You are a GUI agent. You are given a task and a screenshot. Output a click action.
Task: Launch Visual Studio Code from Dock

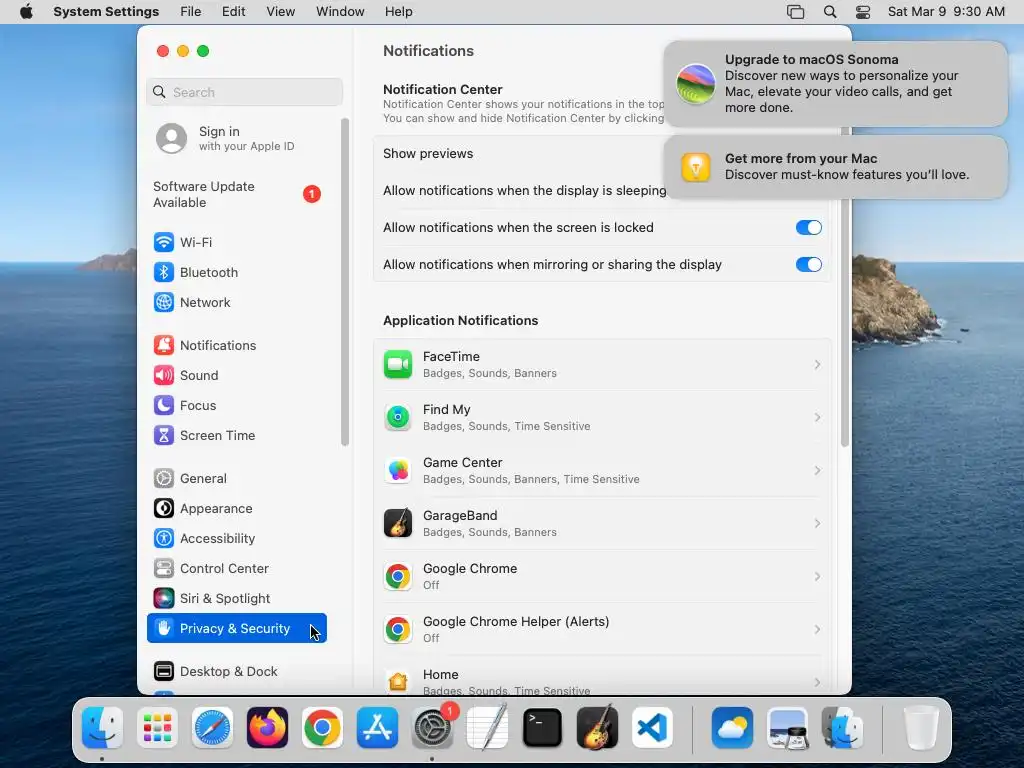pos(652,728)
